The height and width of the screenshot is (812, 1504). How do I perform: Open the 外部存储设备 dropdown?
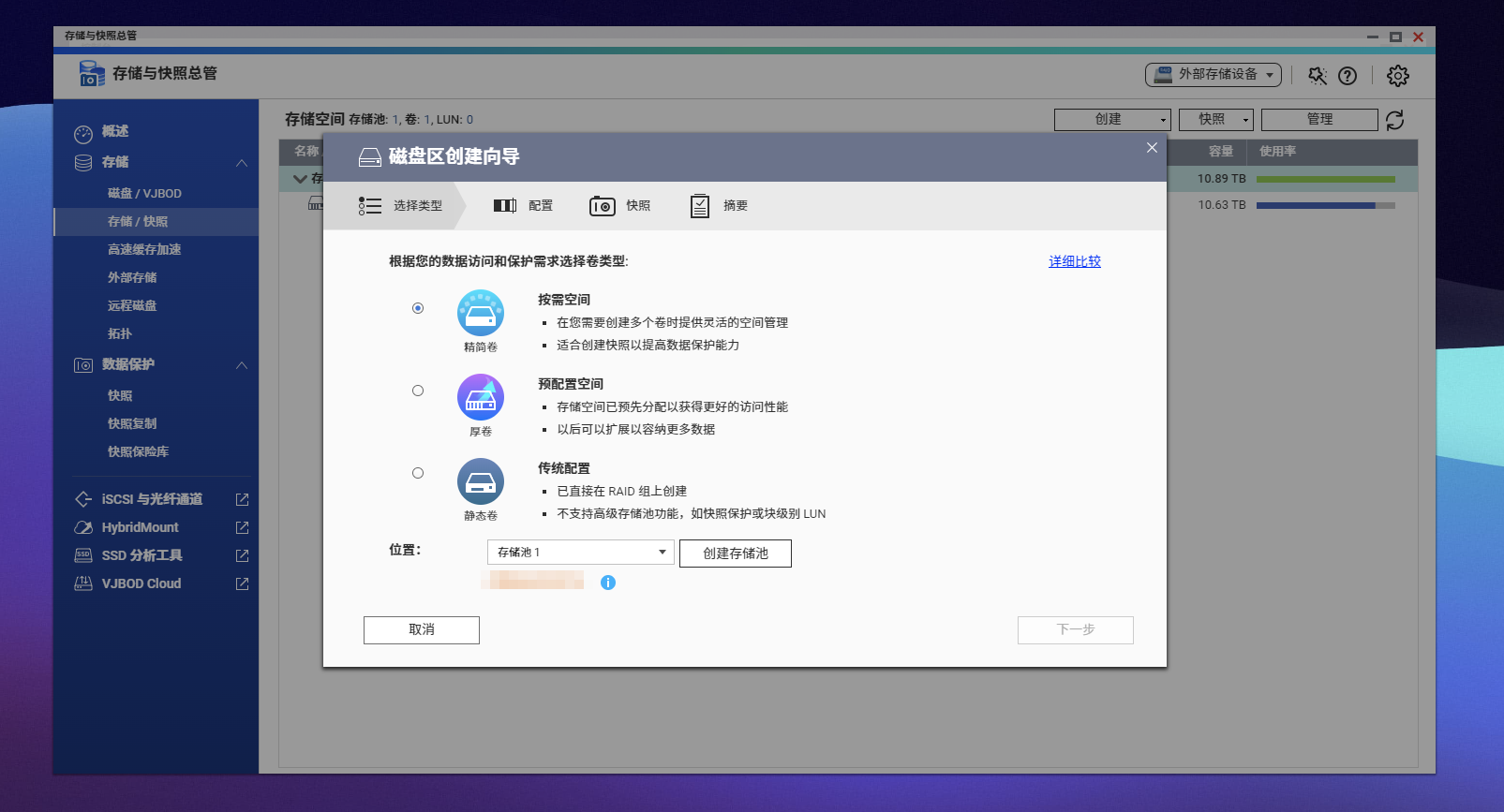coord(1213,75)
